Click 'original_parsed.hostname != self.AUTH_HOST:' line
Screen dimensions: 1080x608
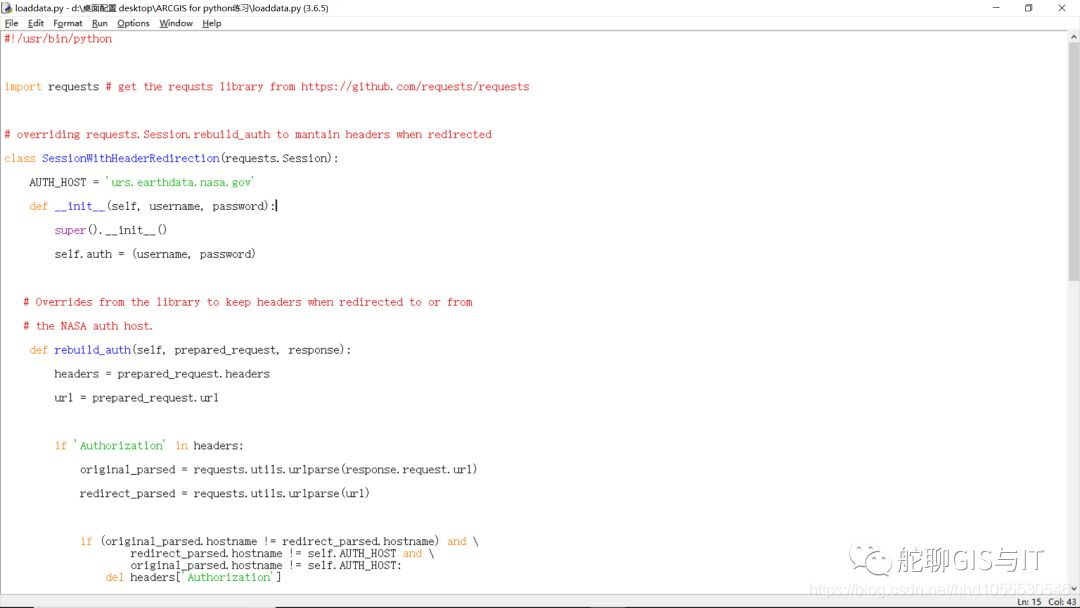[x=266, y=565]
